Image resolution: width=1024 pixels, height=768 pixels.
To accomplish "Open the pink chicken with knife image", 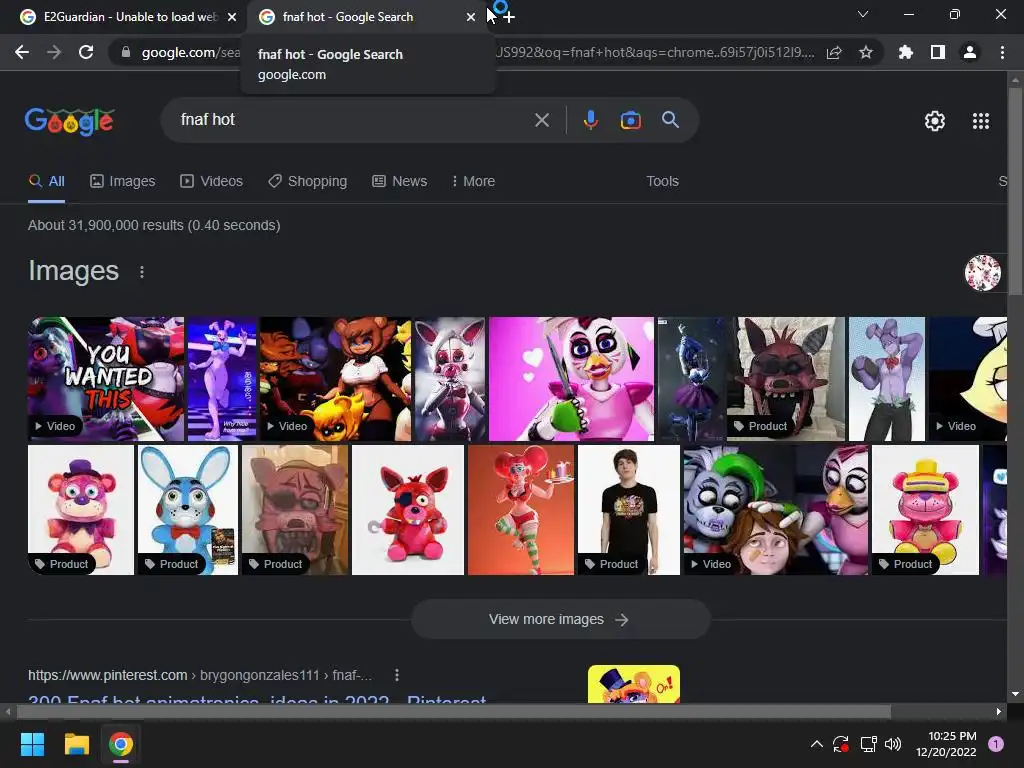I will click(571, 379).
